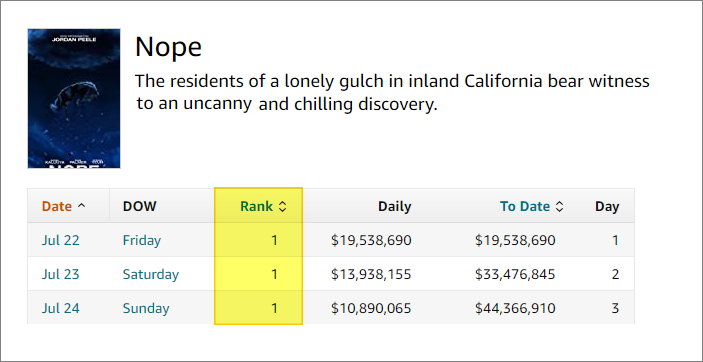Click the Saturday daily gross $13,938,155

pyautogui.click(x=371, y=275)
